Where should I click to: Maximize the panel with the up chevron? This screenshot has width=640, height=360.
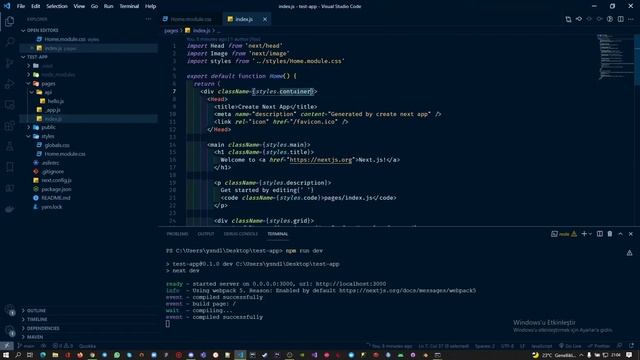[x=620, y=234]
